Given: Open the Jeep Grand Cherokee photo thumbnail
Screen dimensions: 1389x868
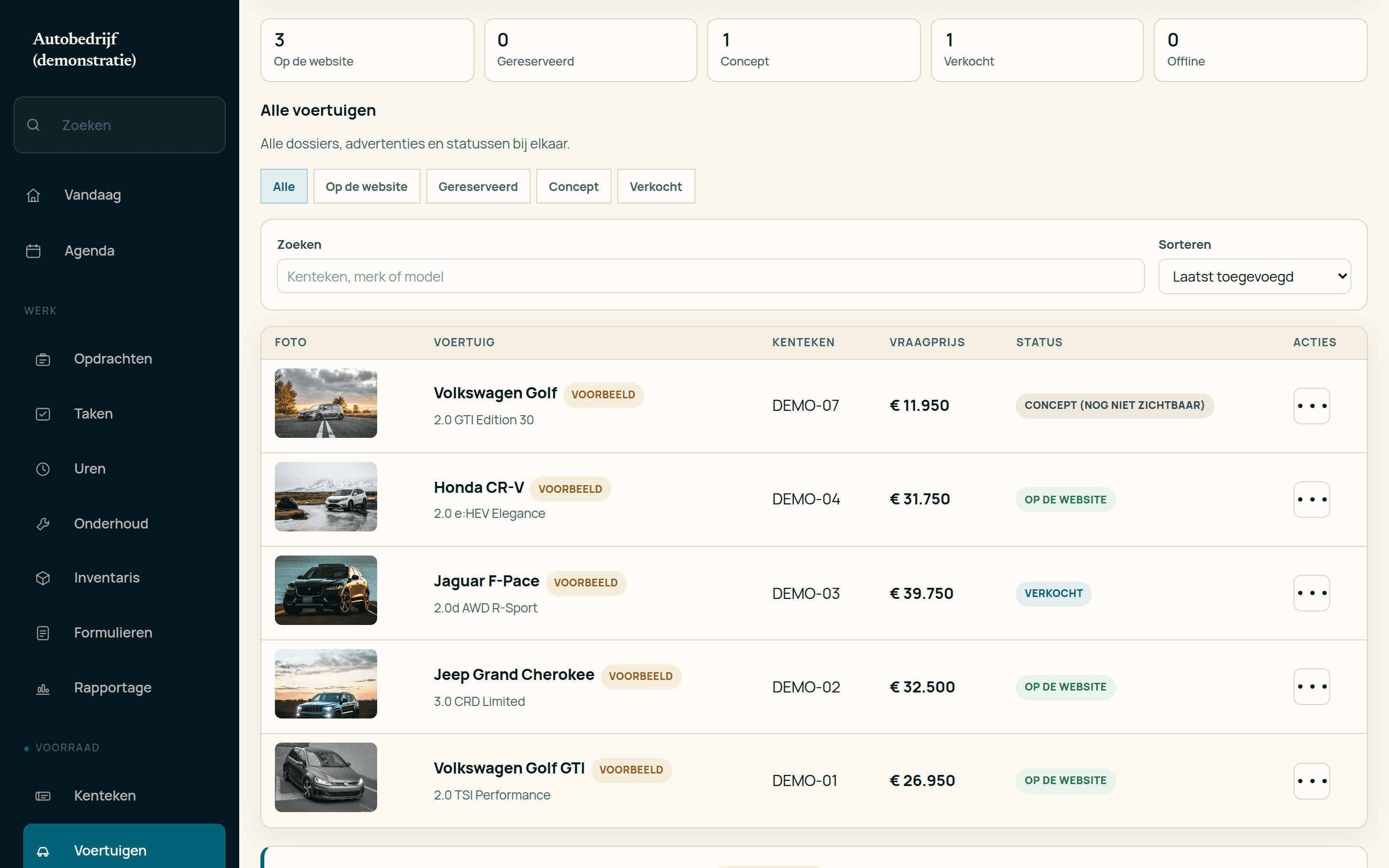Looking at the screenshot, I should point(326,684).
